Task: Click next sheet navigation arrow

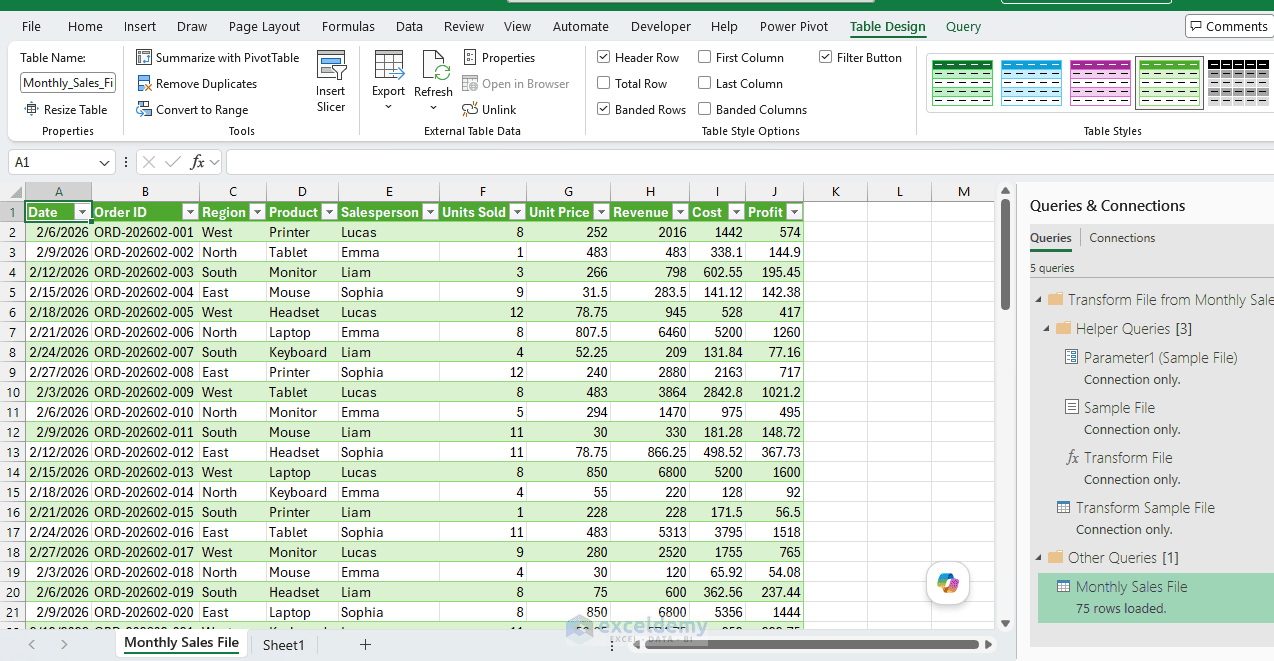Action: click(63, 645)
